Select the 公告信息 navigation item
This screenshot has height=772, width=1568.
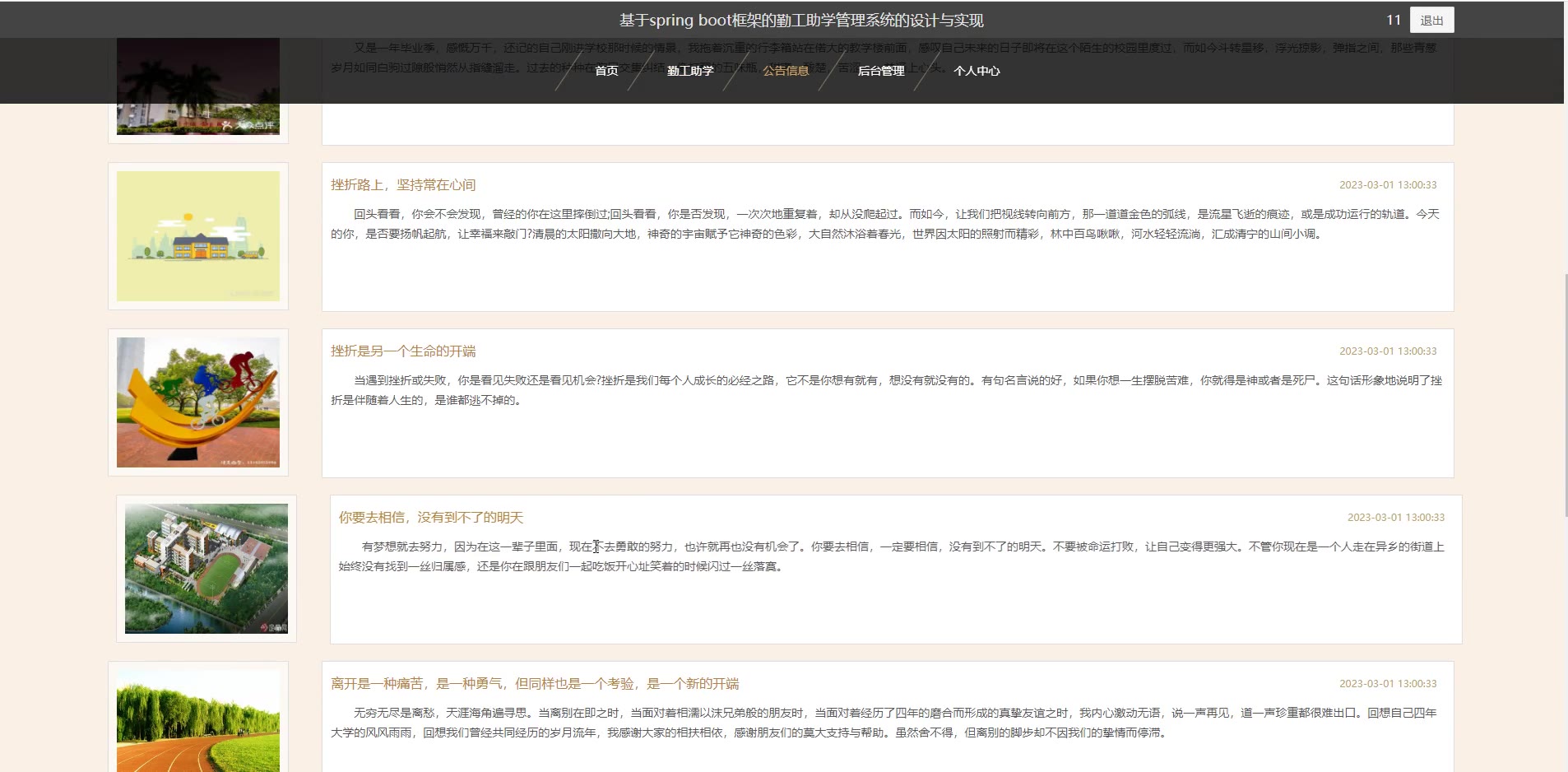click(x=786, y=71)
